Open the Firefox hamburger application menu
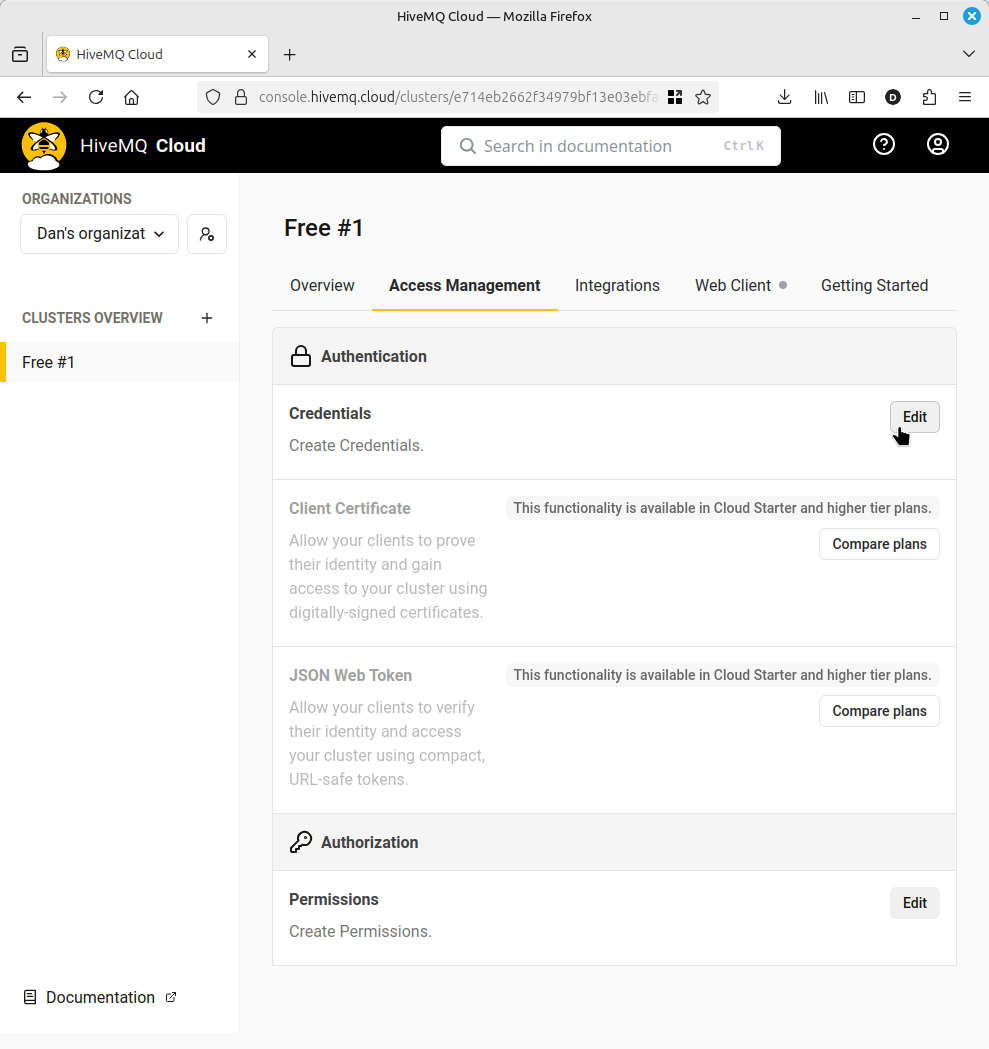 click(965, 97)
